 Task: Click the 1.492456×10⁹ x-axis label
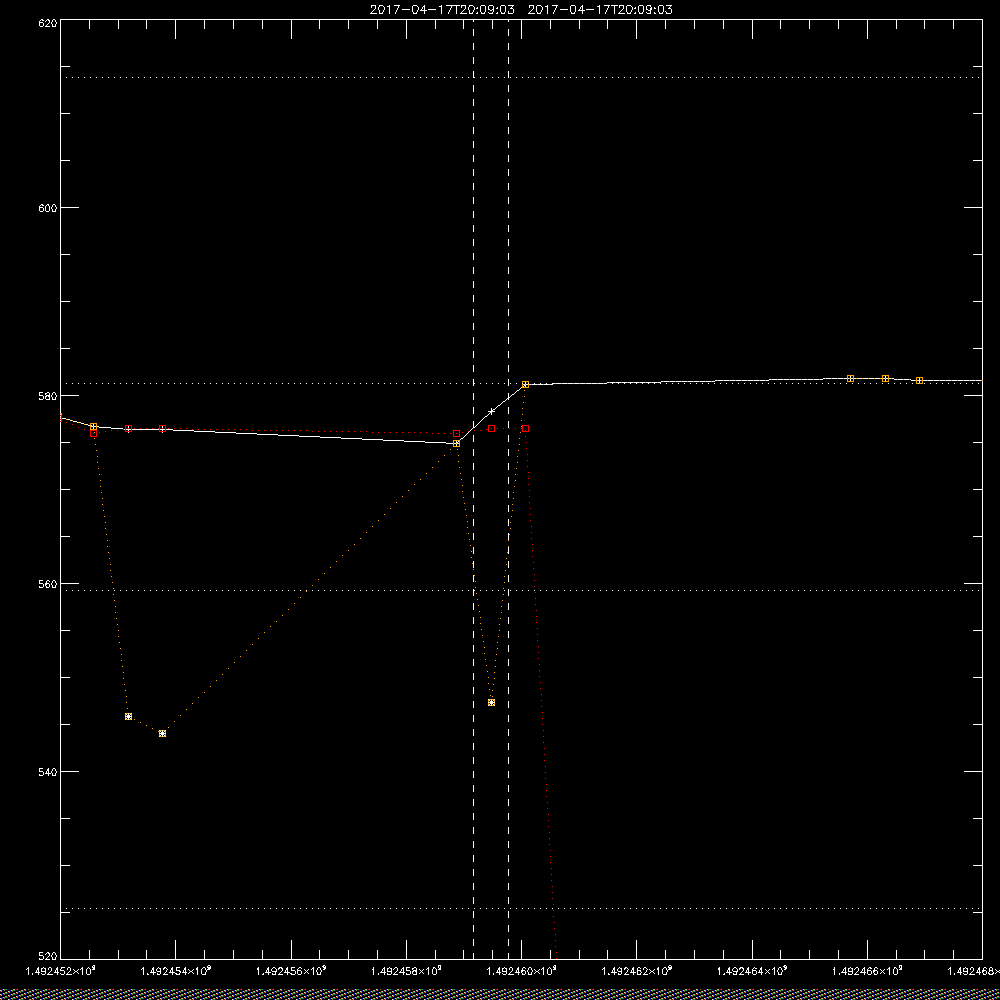pyautogui.click(x=291, y=971)
